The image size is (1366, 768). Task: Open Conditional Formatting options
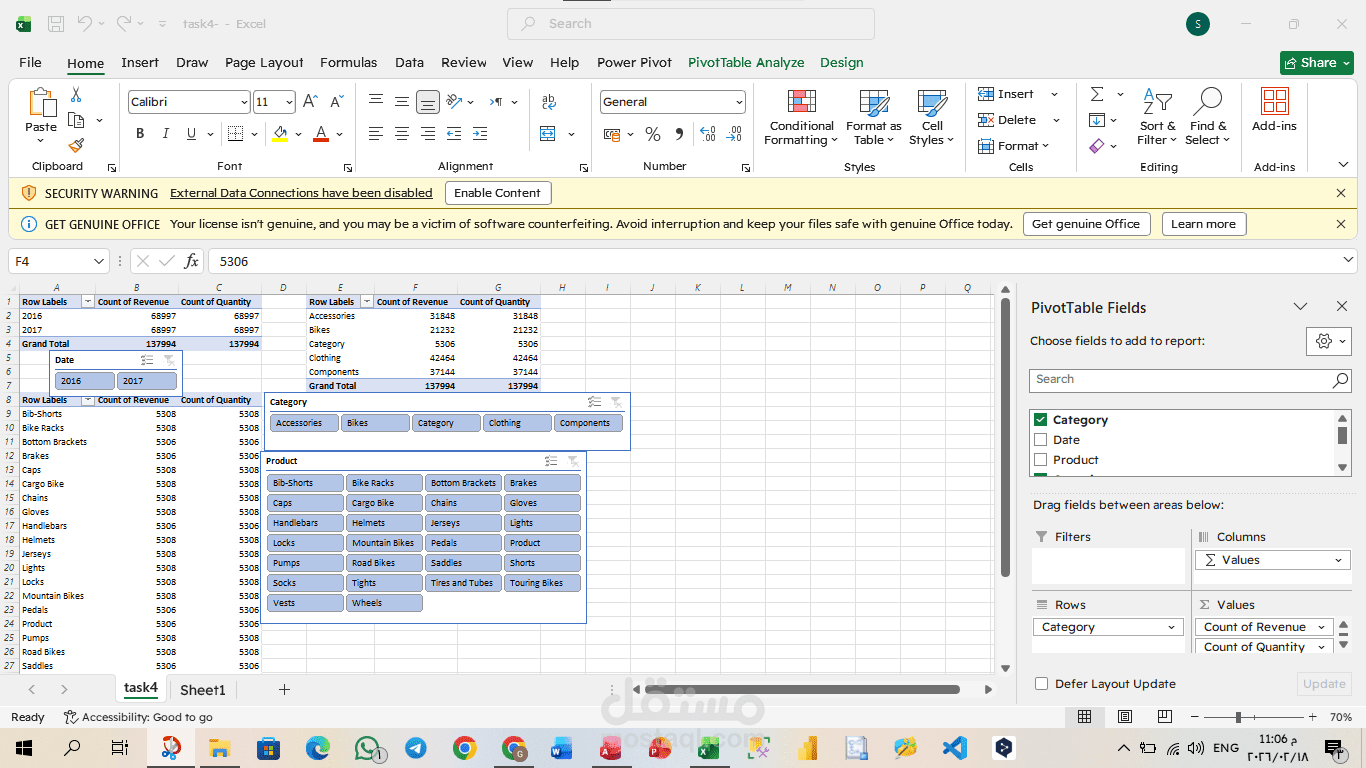tap(800, 119)
